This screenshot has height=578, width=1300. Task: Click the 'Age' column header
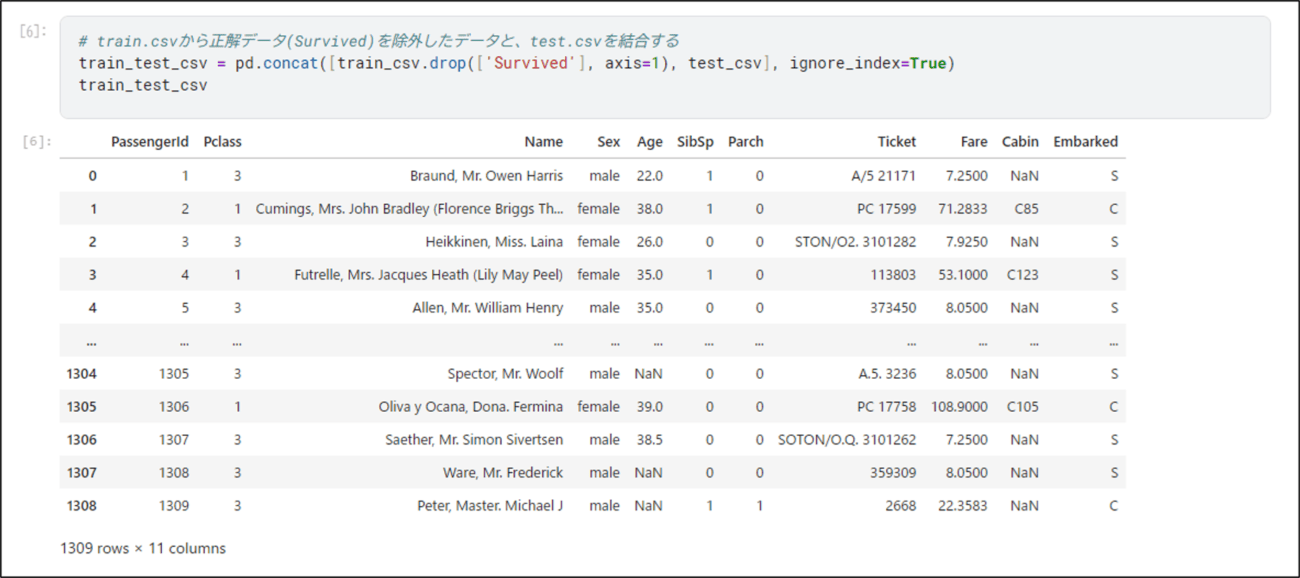[x=650, y=142]
